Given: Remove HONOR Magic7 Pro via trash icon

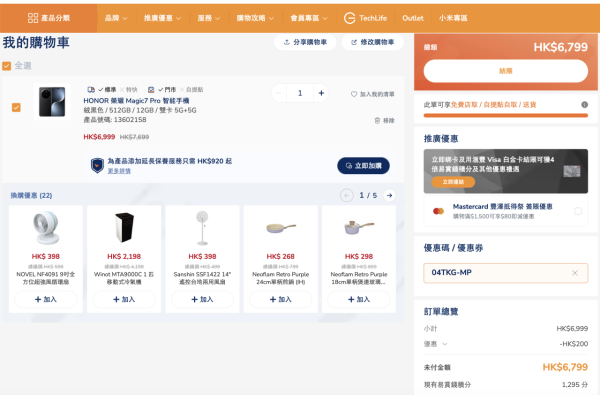Looking at the screenshot, I should [377, 121].
